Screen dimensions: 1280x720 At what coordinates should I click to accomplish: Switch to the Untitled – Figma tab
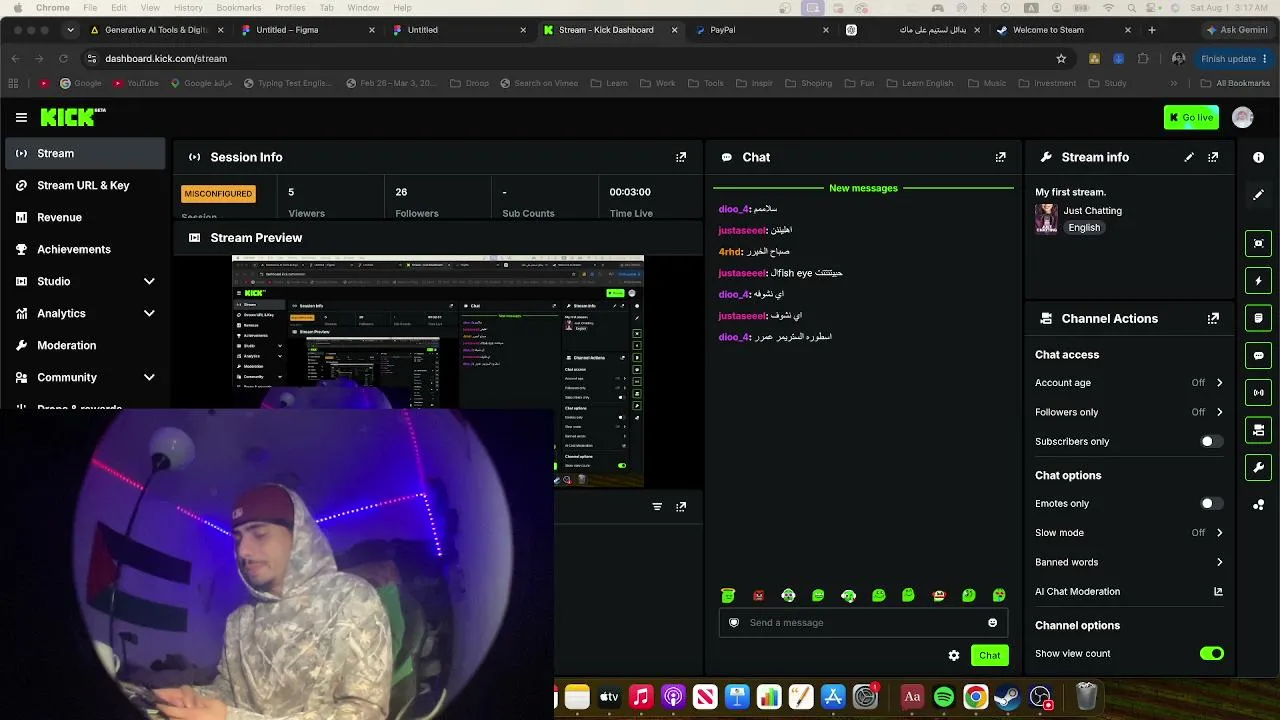click(x=306, y=30)
